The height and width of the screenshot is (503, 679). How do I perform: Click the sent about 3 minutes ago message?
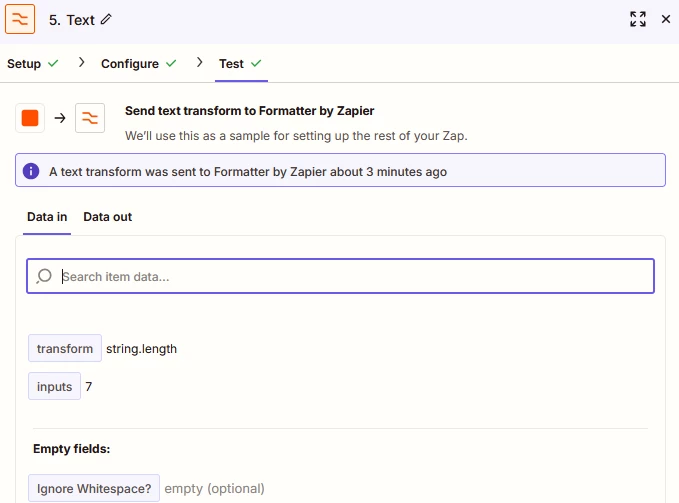(x=248, y=172)
